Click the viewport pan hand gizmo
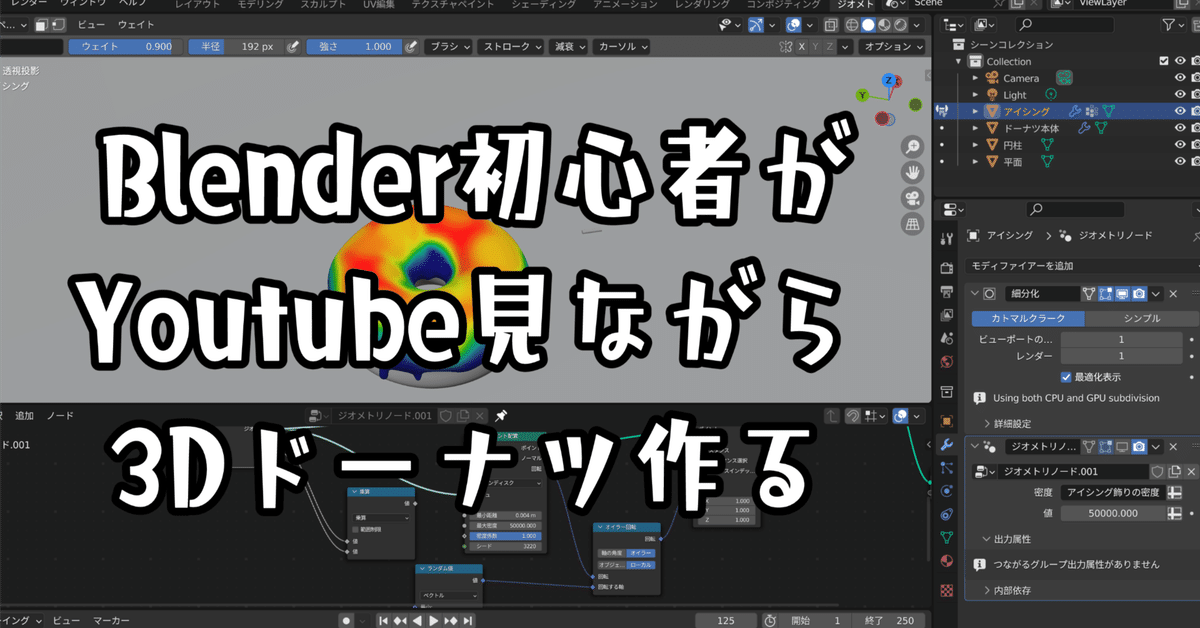 912,172
